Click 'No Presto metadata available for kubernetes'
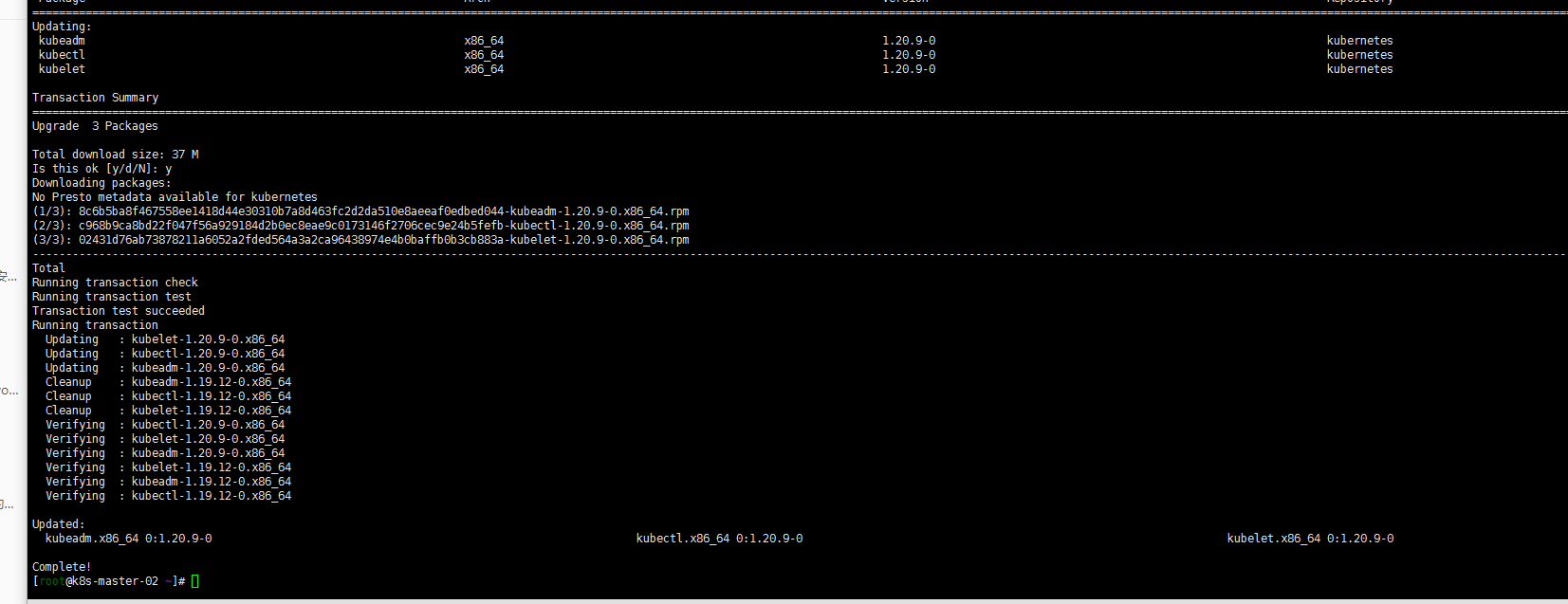The image size is (1568, 604). point(175,197)
